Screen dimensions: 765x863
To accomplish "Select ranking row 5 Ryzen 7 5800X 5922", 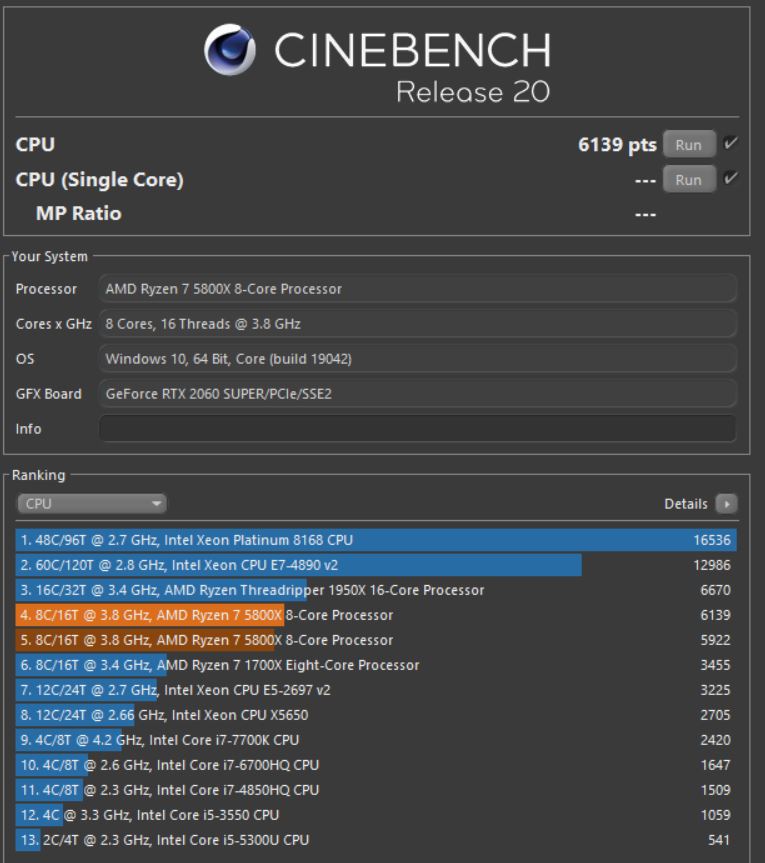I will pyautogui.click(x=376, y=640).
